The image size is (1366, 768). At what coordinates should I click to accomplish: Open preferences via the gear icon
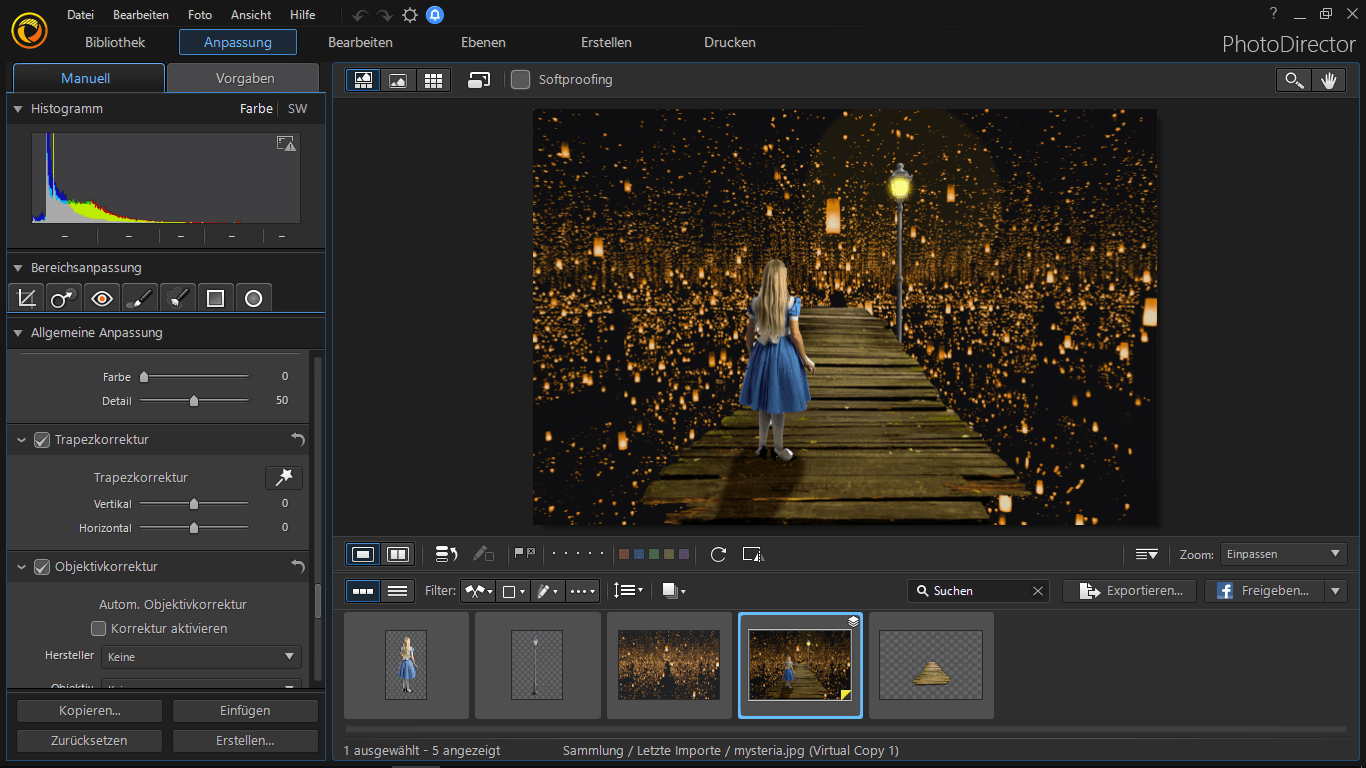410,15
